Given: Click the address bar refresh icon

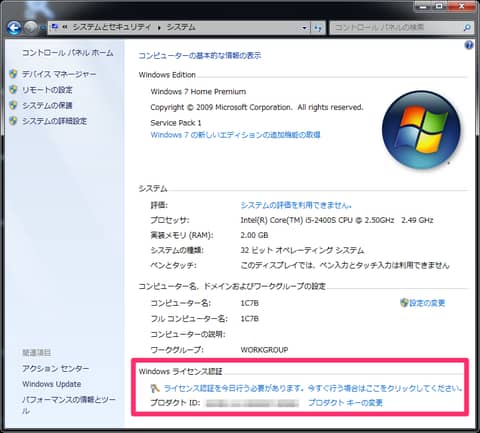Looking at the screenshot, I should point(318,28).
